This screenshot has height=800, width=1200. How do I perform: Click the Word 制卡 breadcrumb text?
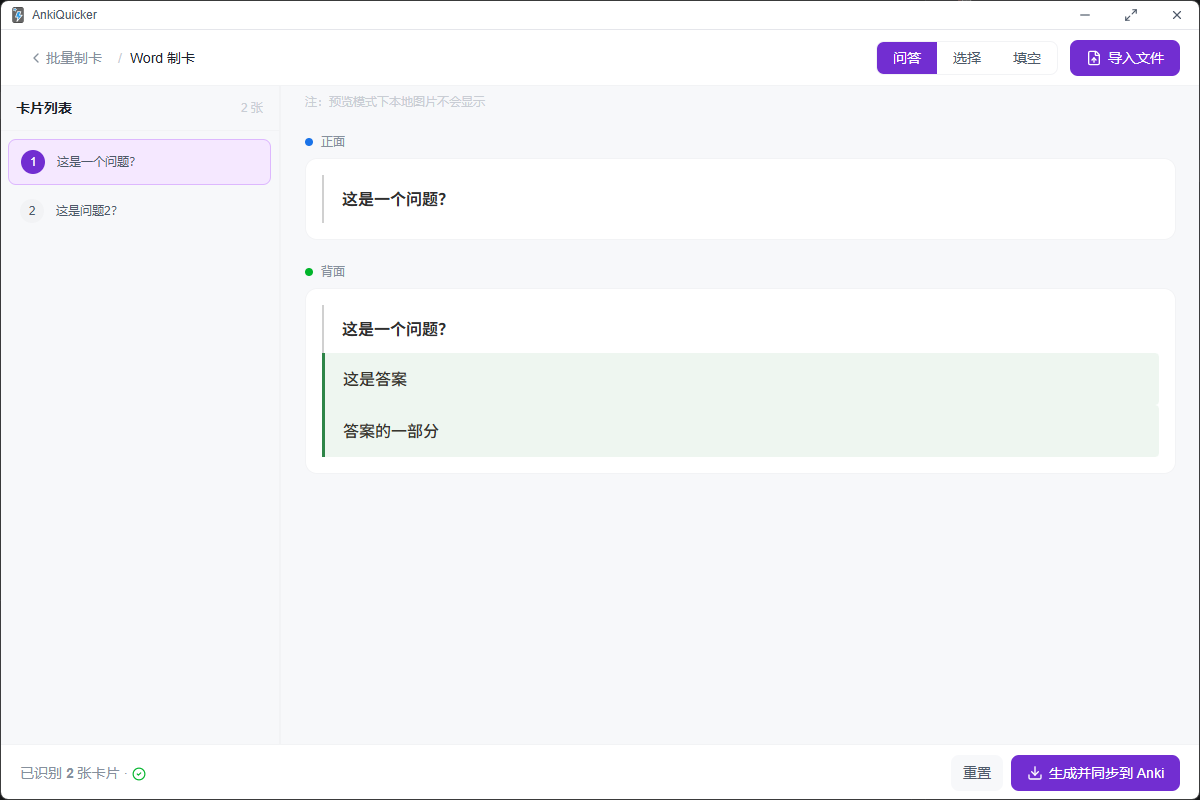pos(162,58)
